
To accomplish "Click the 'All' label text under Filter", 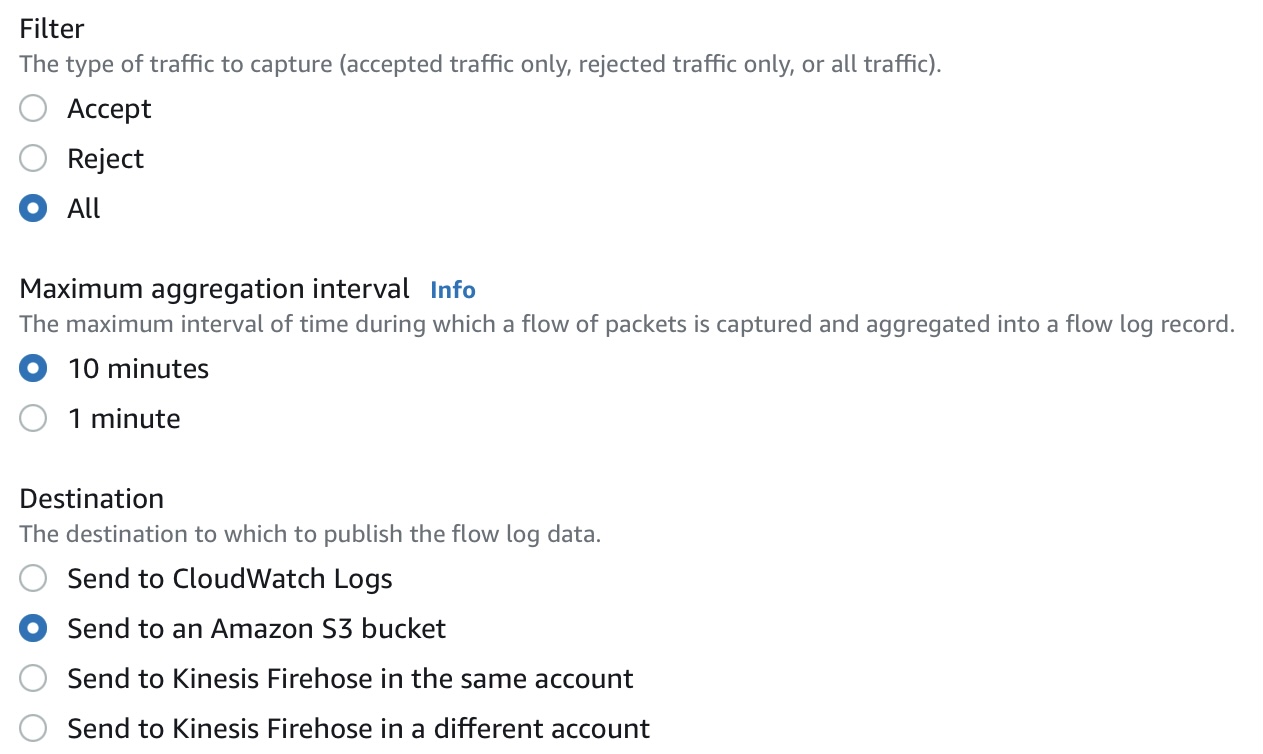I will point(84,208).
